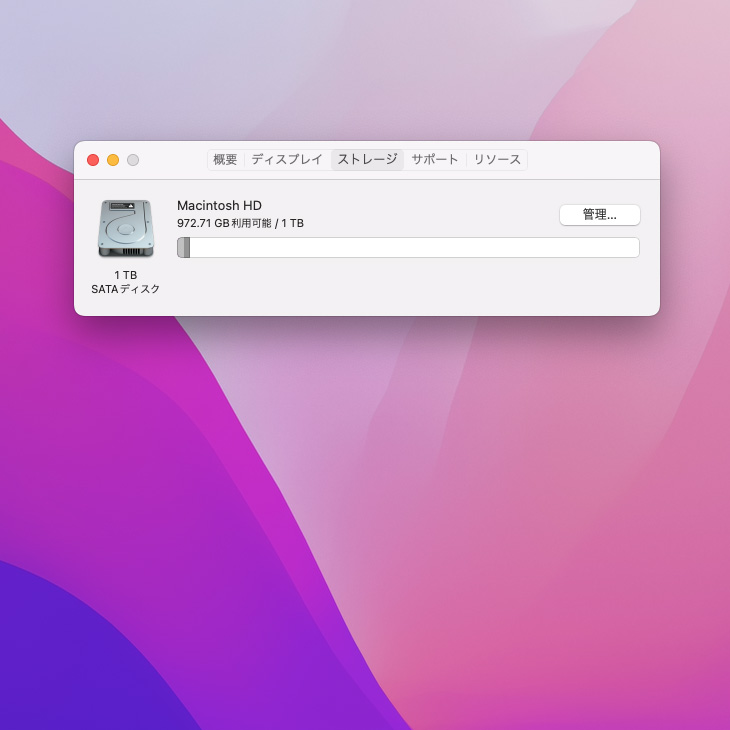Click the 972.71 GB 利用可能 / 1 TB text
730x730 pixels.
240,223
